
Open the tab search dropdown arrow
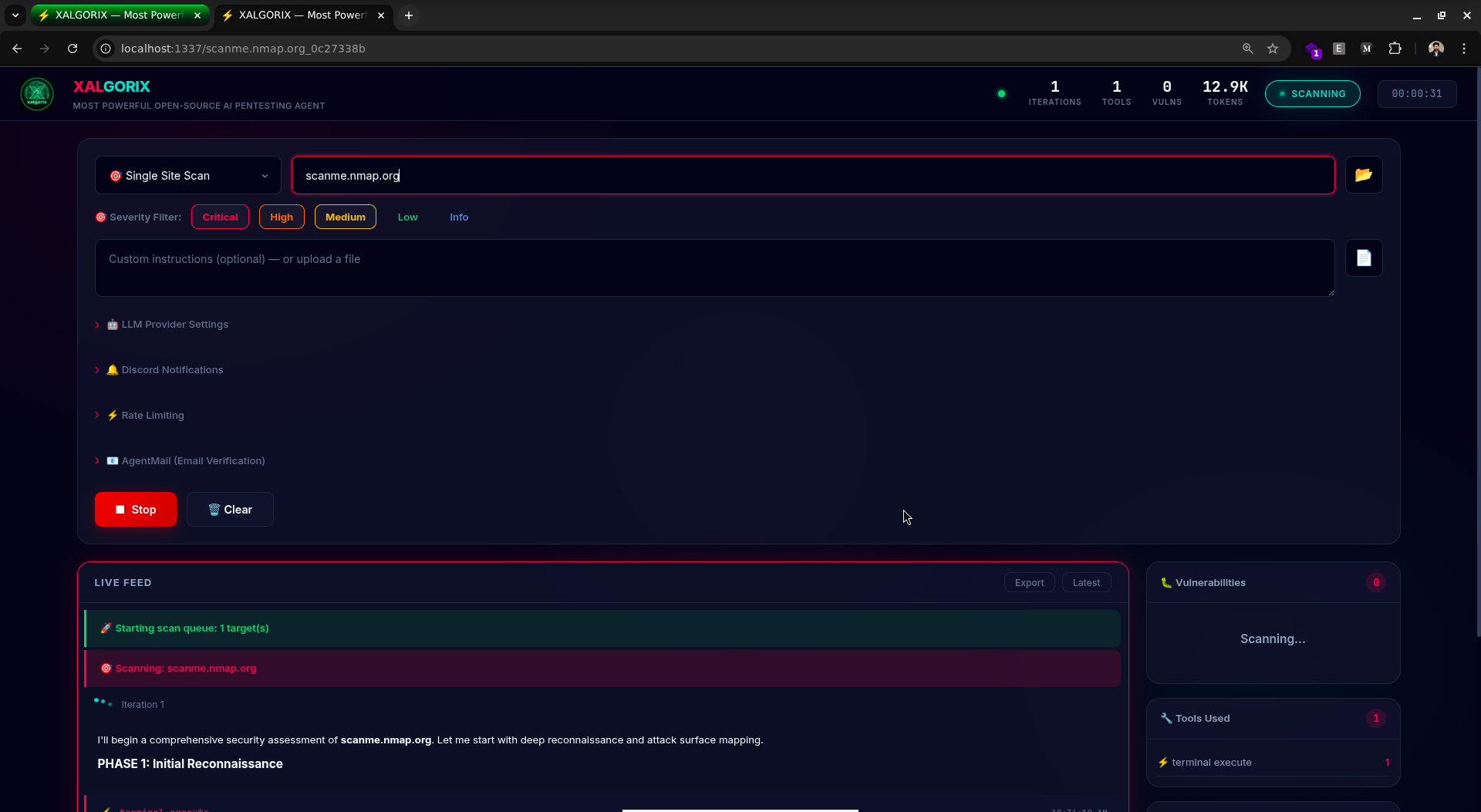pos(15,15)
